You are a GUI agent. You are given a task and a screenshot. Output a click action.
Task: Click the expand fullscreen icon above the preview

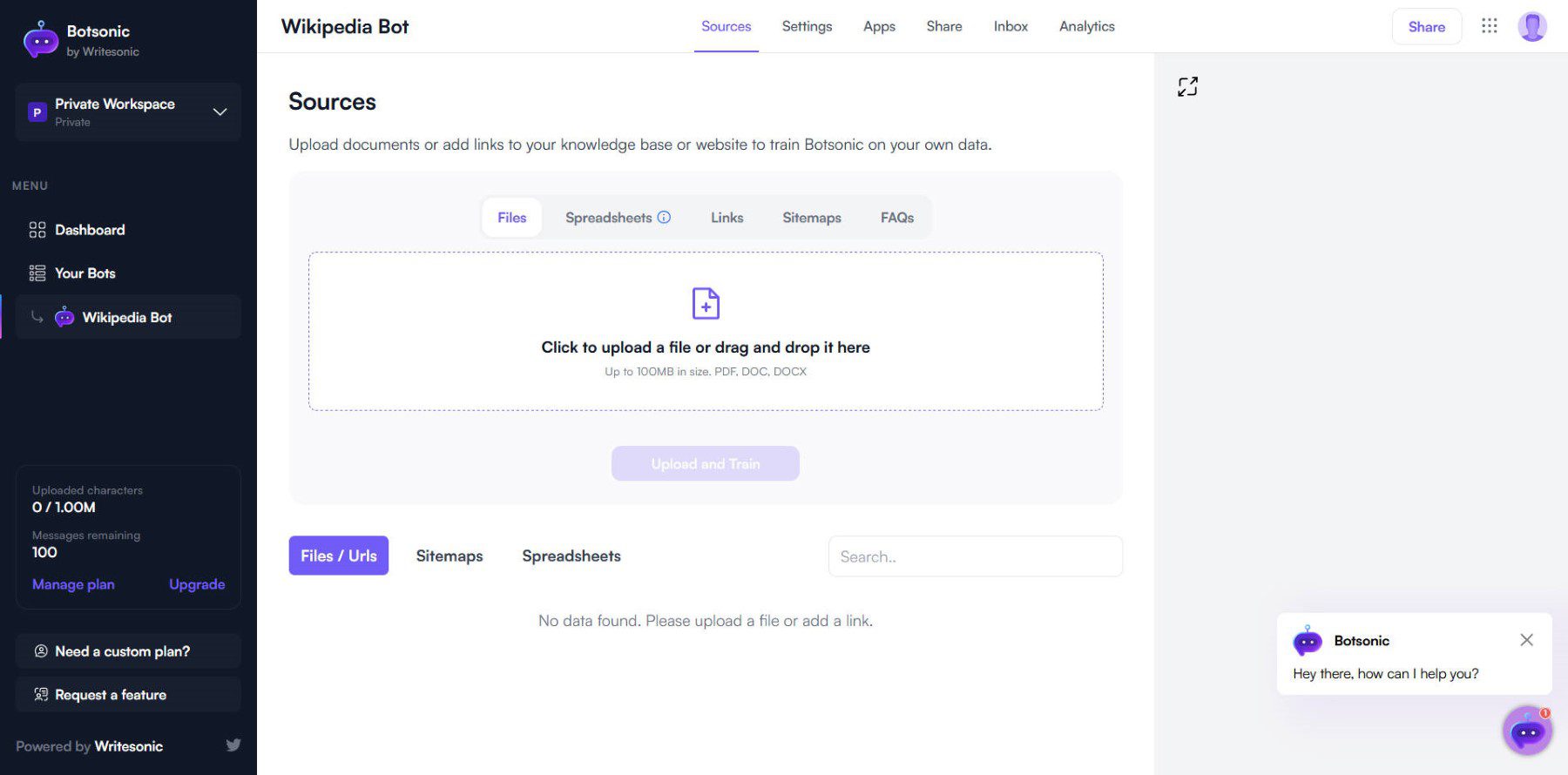coord(1187,86)
